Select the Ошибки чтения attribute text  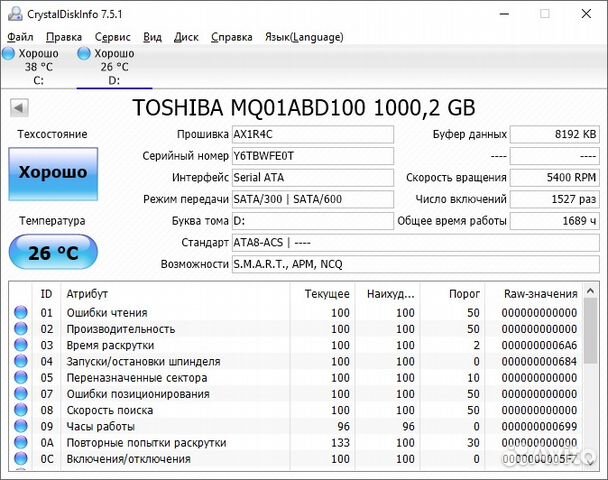107,313
